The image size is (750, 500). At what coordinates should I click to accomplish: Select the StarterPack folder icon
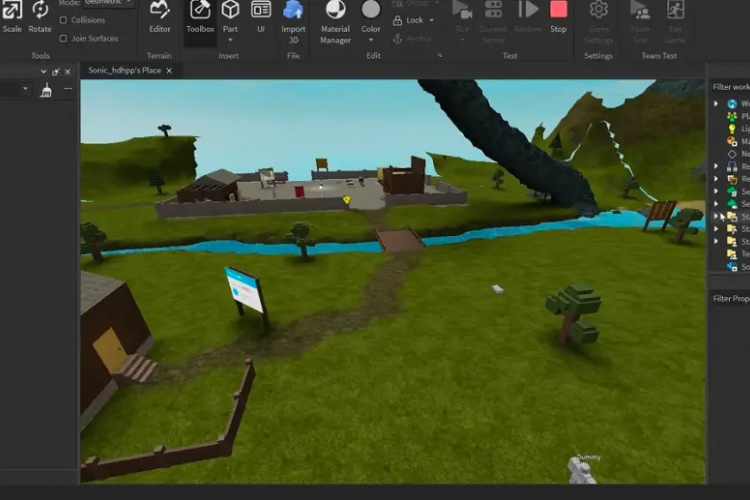coord(732,229)
